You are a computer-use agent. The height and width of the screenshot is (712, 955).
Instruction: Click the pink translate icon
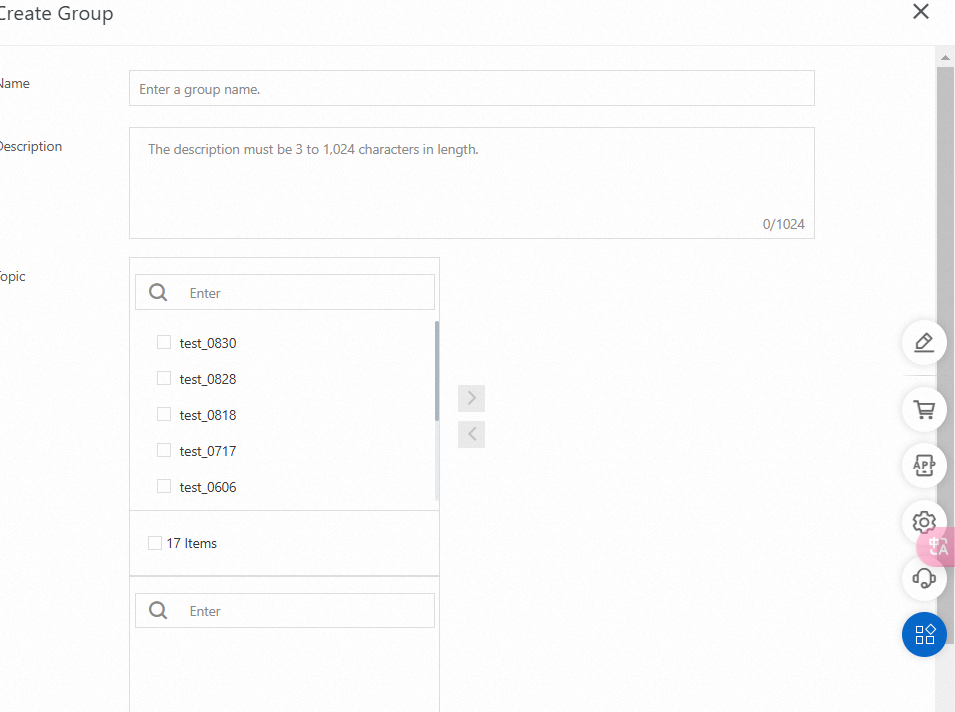point(938,546)
